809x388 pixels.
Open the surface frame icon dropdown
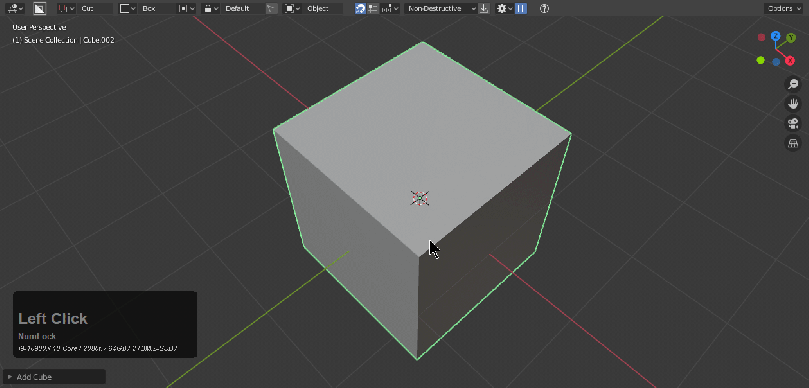pos(292,8)
